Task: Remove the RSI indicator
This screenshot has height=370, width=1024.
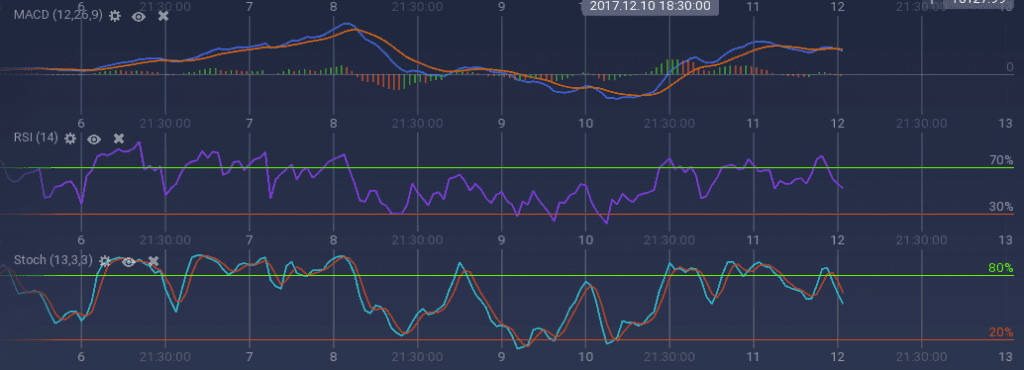Action: 118,138
